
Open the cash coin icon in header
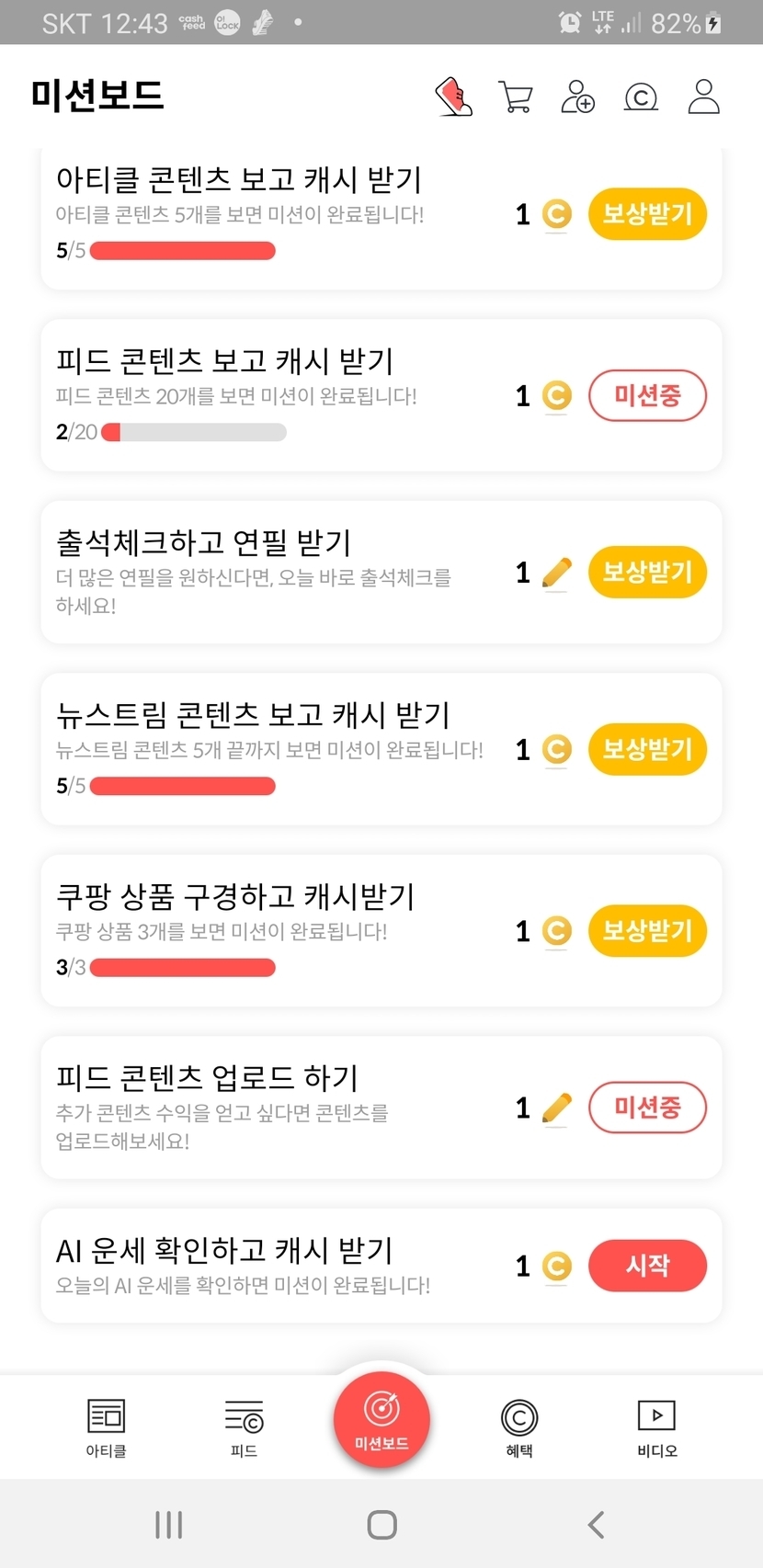pyautogui.click(x=641, y=96)
